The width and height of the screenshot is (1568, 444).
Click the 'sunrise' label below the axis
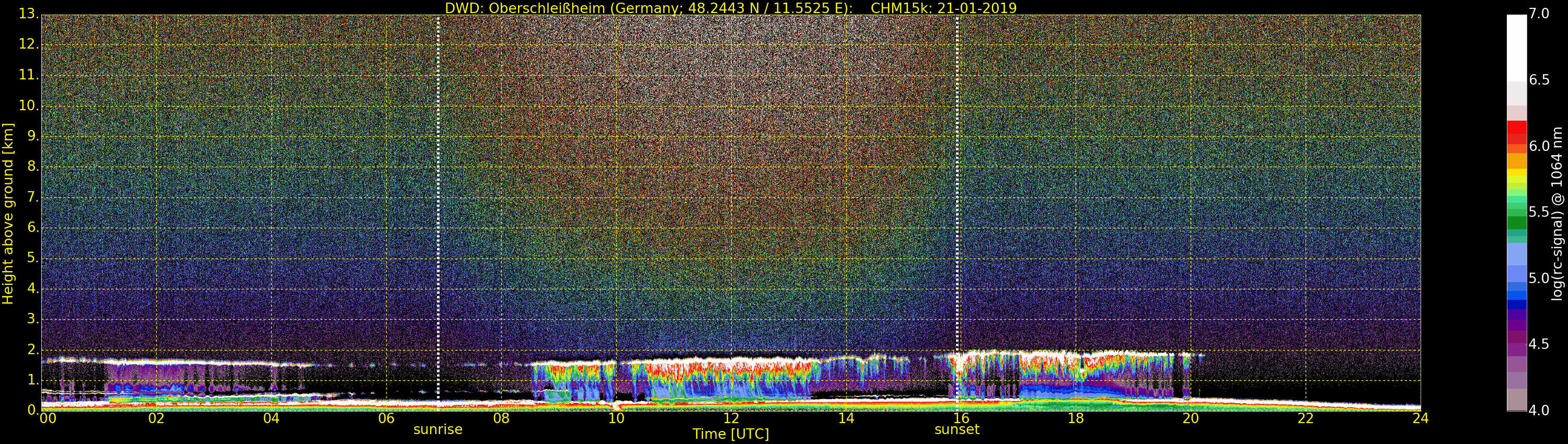(437, 429)
